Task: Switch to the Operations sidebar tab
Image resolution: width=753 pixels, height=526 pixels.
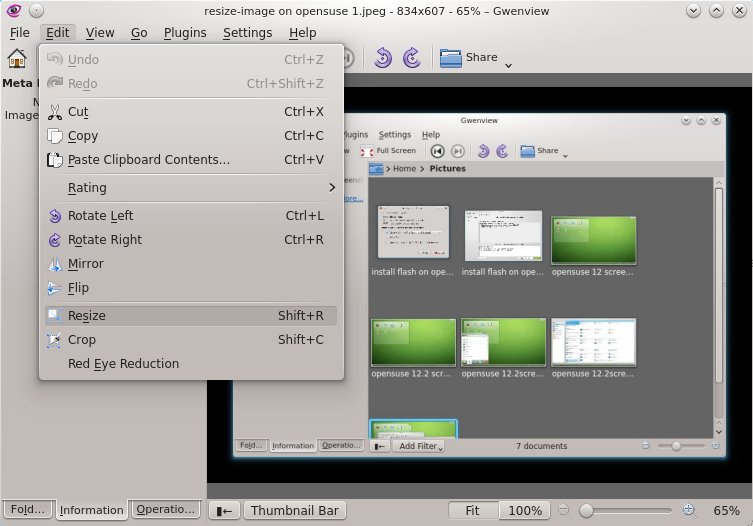Action: point(165,509)
